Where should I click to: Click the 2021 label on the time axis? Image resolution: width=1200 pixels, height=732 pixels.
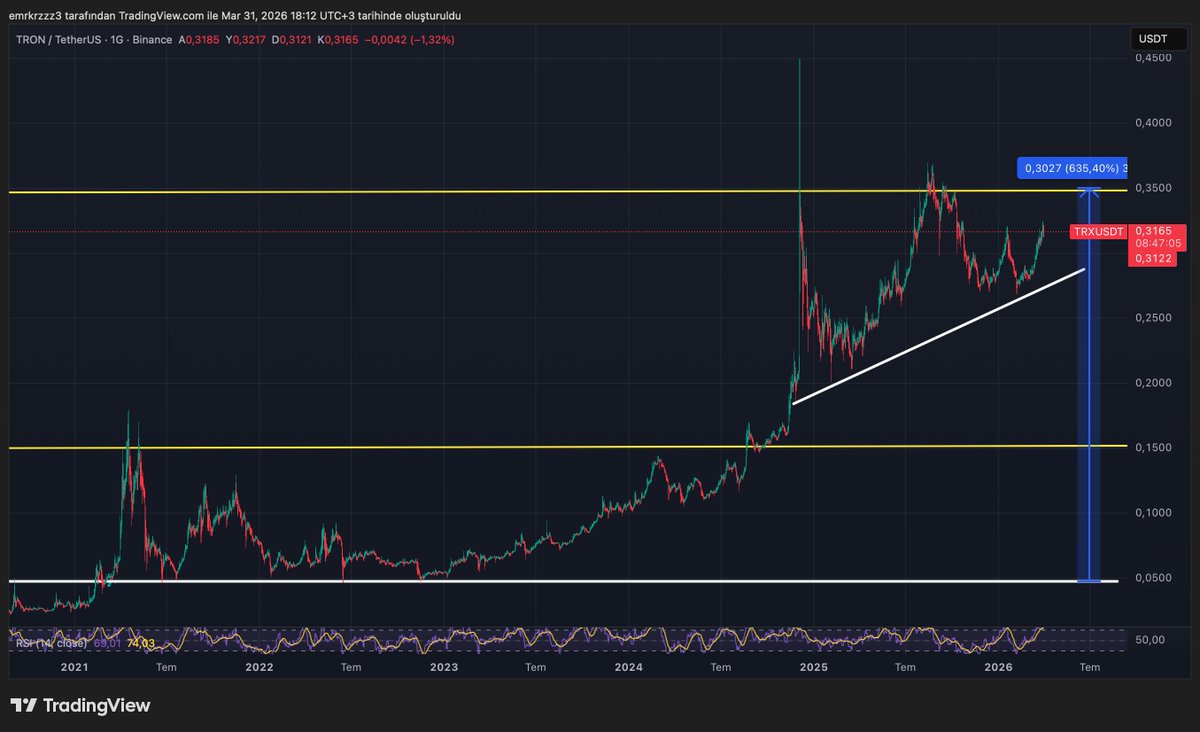coord(74,667)
